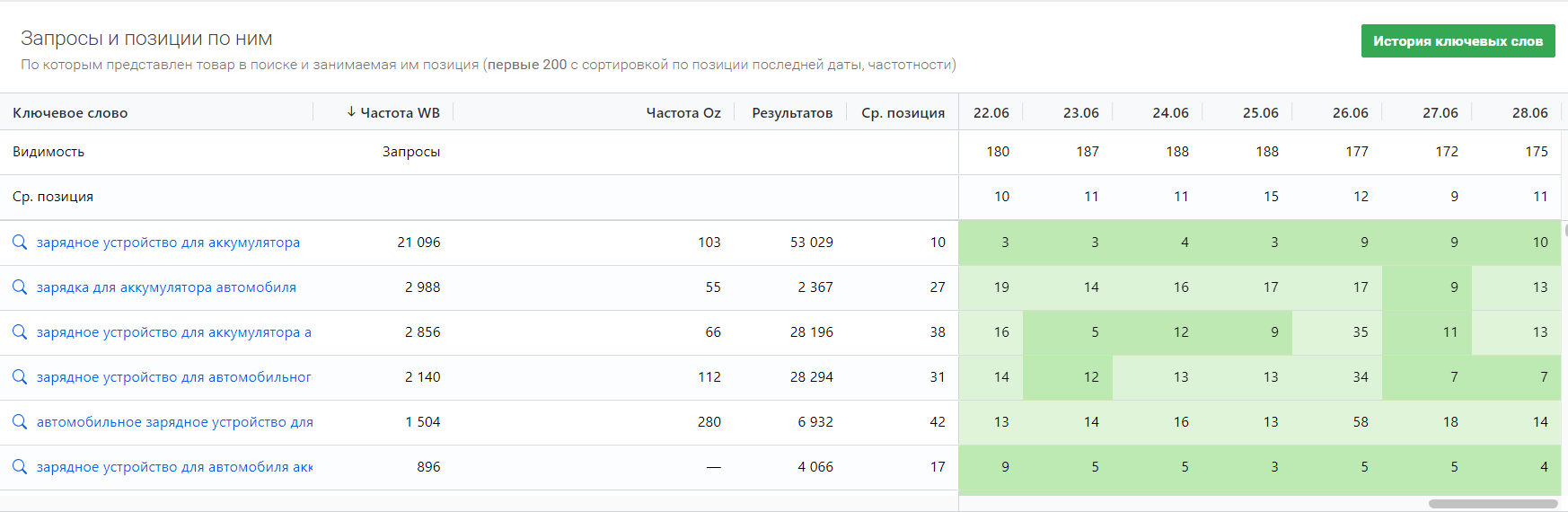The width and height of the screenshot is (1568, 512).
Task: Open link 'автомобильное зарядное устройство для'
Action: click(174, 422)
